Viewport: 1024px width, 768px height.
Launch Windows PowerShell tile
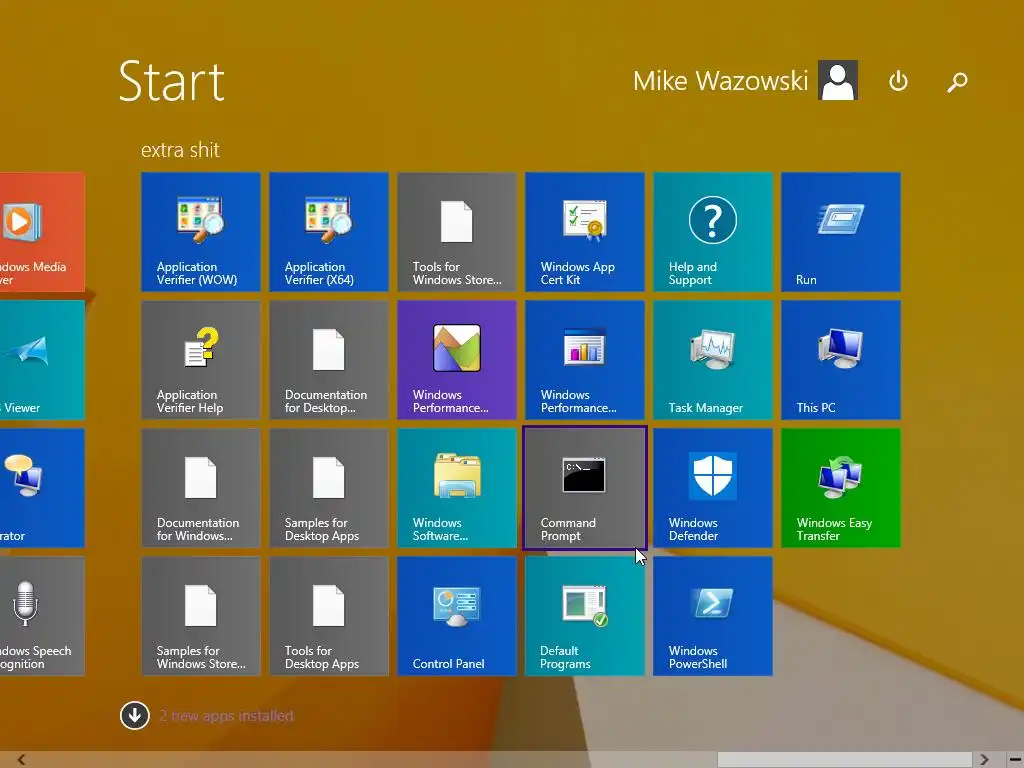pos(712,616)
